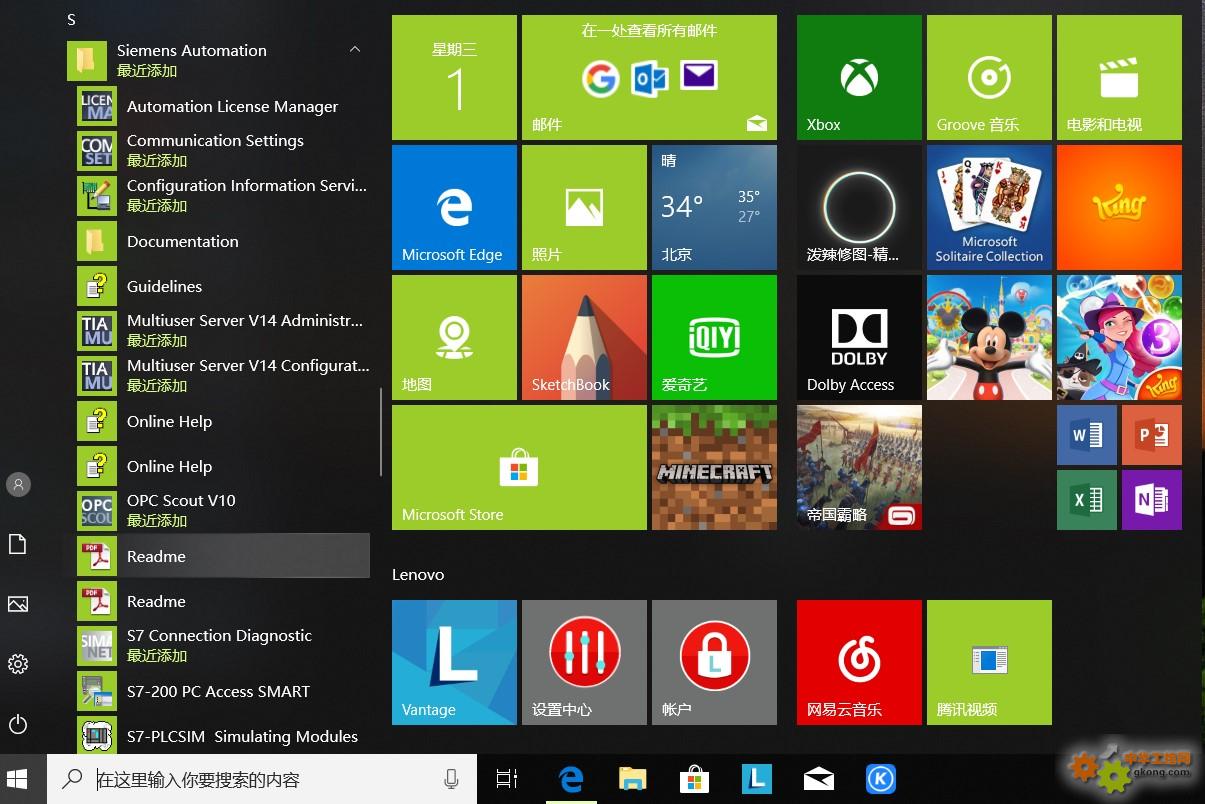This screenshot has width=1205, height=804.
Task: Open Settings gear in the Start left rail
Action: [x=18, y=664]
